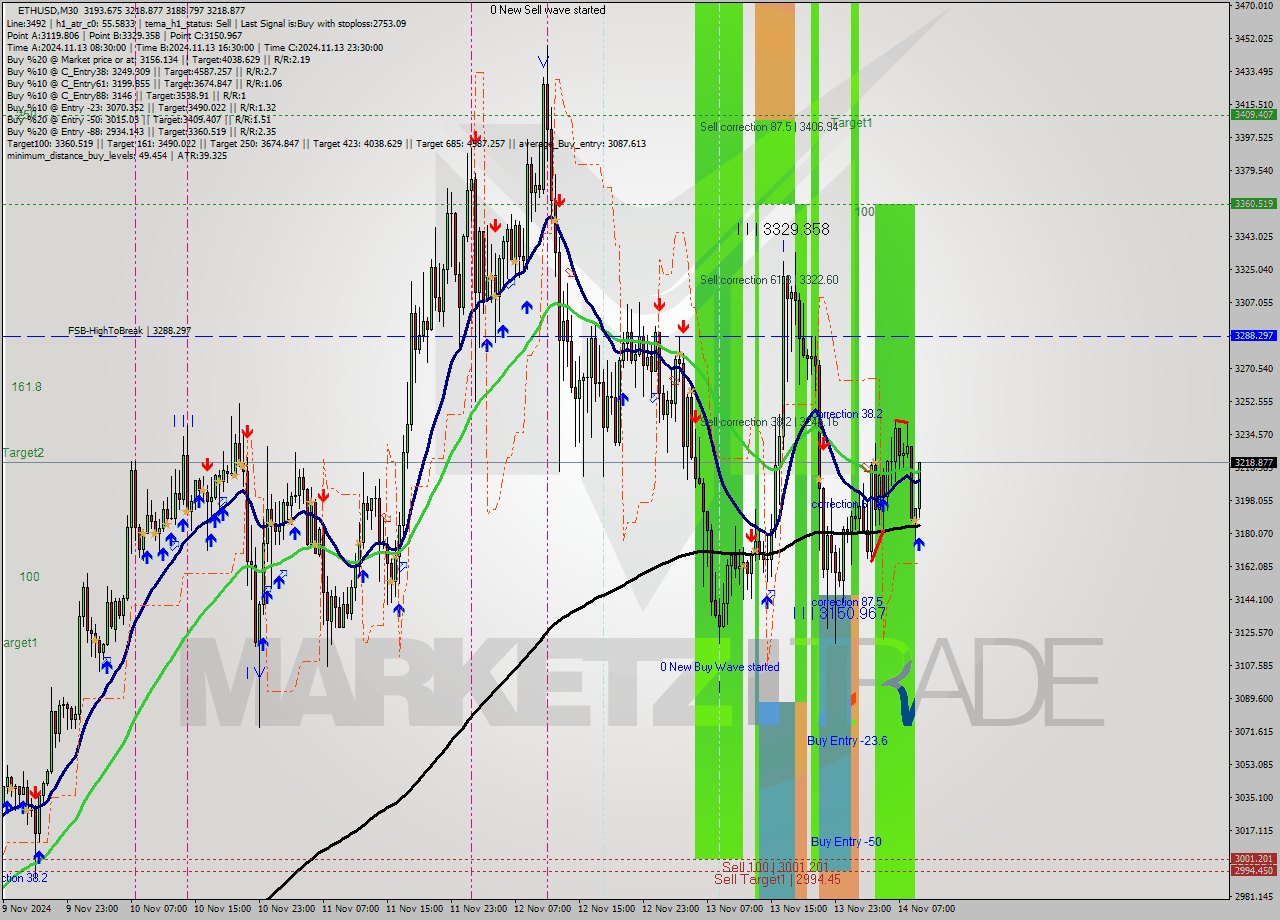Select the 'I I I 3329.358' high marker
Screen dimensions: 1280x920
click(783, 229)
